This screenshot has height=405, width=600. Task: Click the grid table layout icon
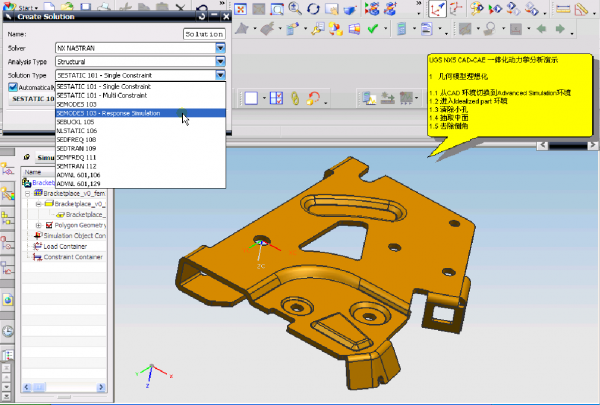pos(276,98)
